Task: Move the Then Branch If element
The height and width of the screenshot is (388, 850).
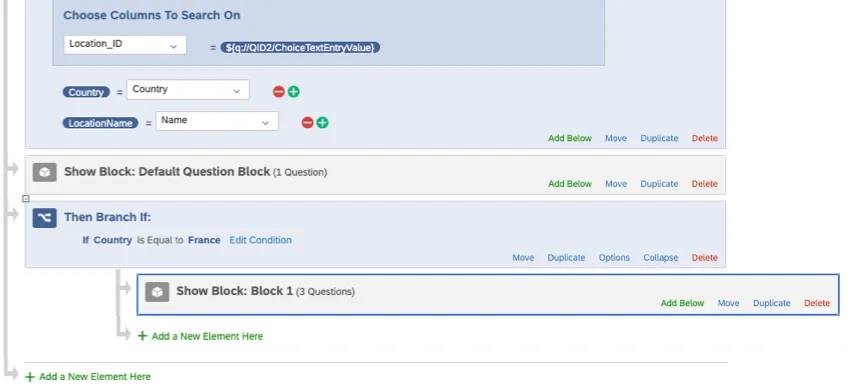Action: [523, 257]
